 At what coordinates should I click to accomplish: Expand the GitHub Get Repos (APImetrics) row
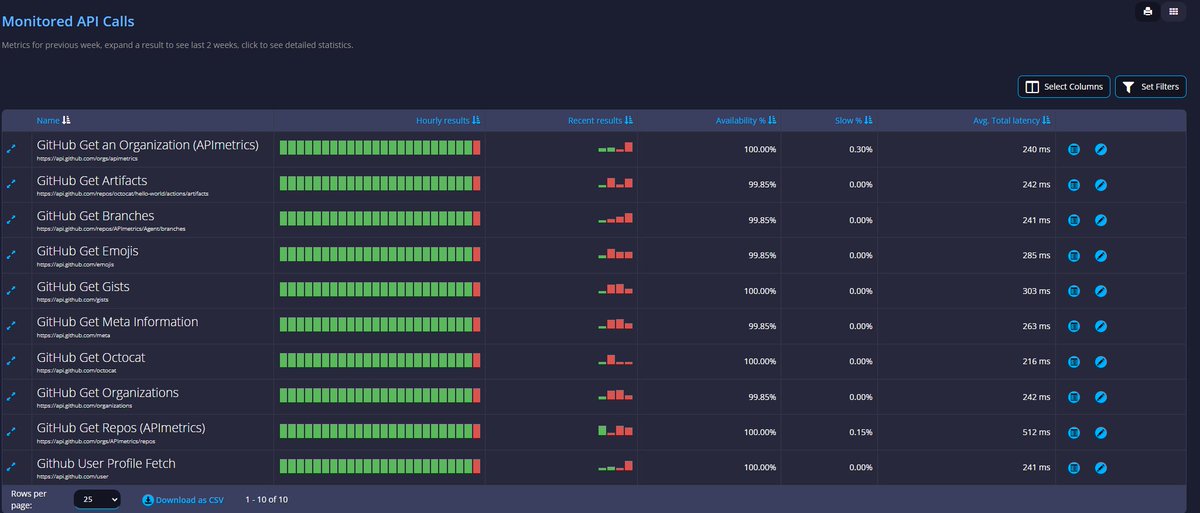12,433
